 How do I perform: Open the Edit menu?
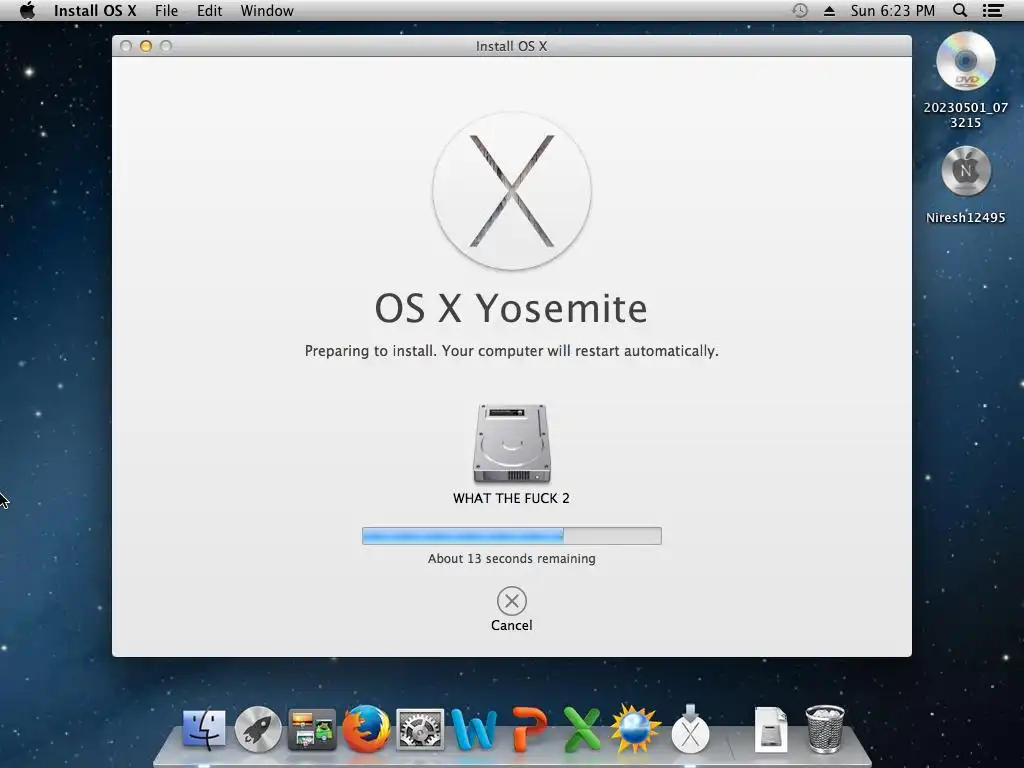210,10
